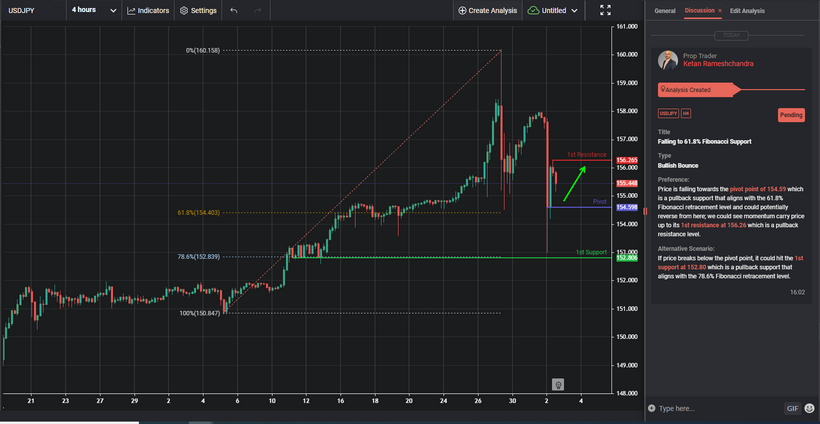
Task: Click the 1st Support line text
Action: point(591,253)
